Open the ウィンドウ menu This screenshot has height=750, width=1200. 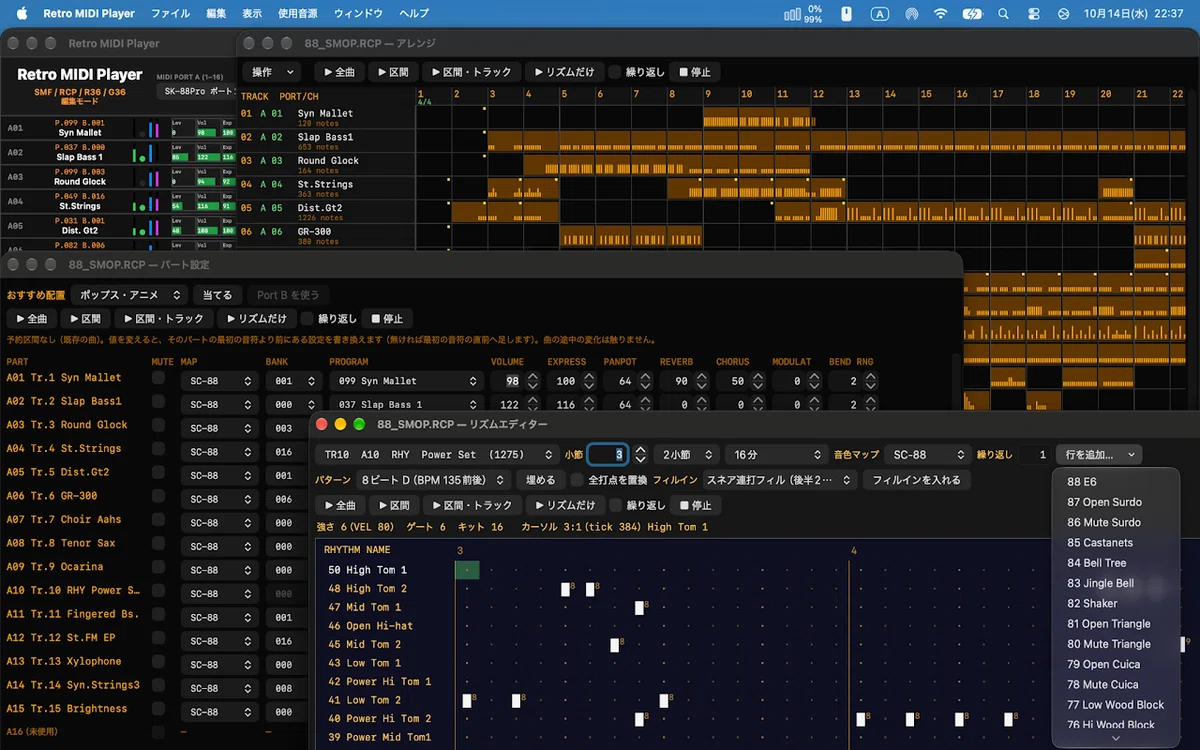tap(357, 14)
